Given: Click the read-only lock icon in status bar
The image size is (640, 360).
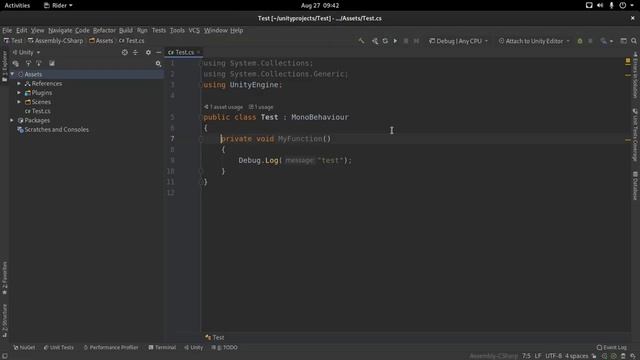Looking at the screenshot, I should pyautogui.click(x=594, y=356).
